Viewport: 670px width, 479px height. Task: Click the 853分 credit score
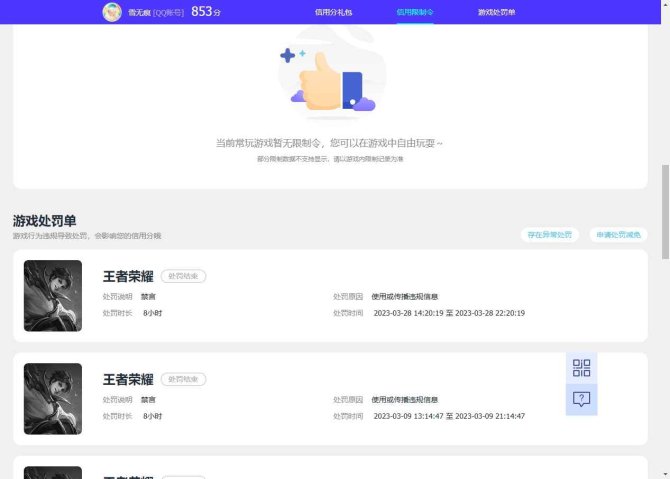(206, 12)
